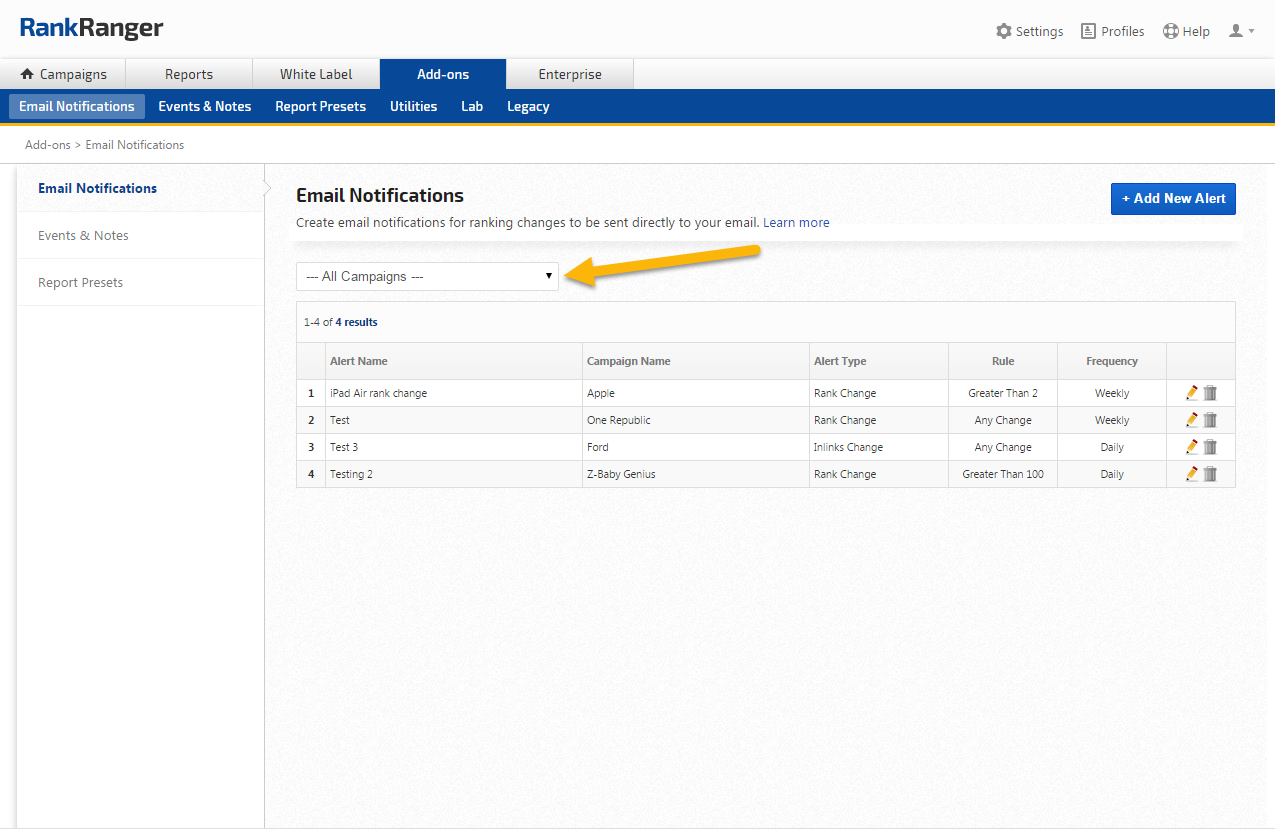
Task: Click trash icon for Test 3 alert
Action: click(x=1210, y=447)
